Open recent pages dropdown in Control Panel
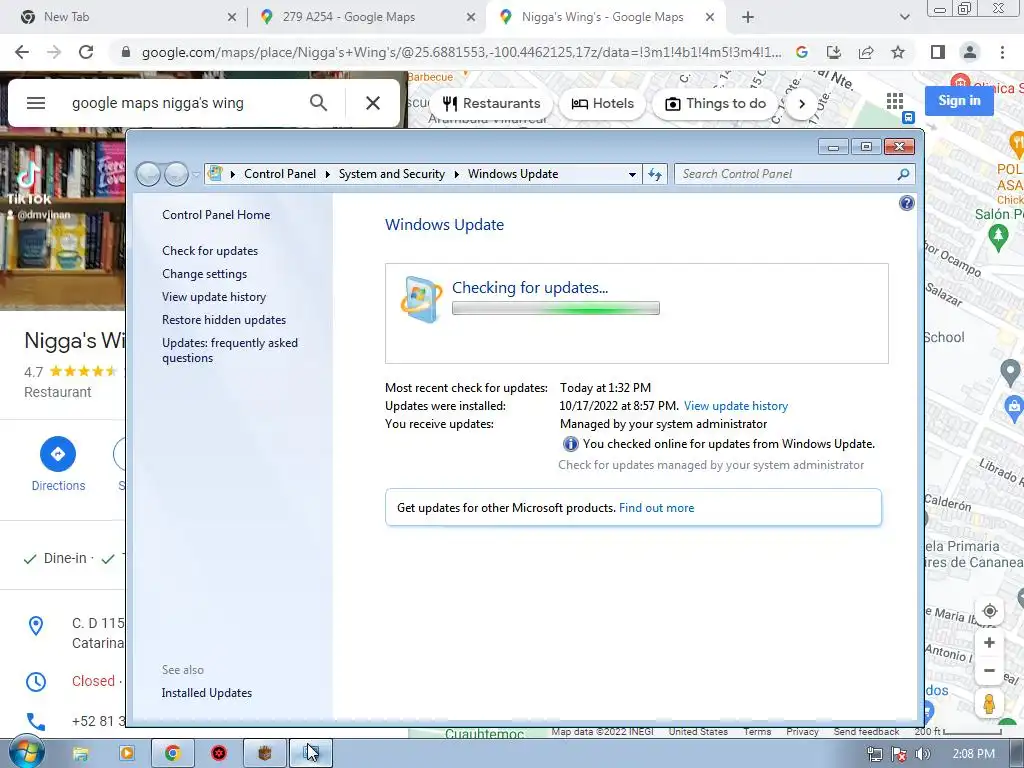 pos(196,174)
